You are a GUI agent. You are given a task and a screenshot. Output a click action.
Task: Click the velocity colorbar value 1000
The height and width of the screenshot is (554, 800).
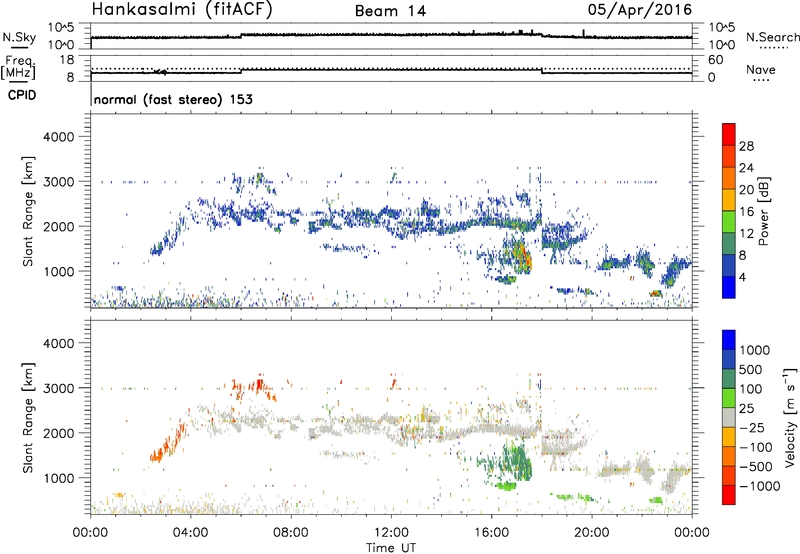coord(755,350)
